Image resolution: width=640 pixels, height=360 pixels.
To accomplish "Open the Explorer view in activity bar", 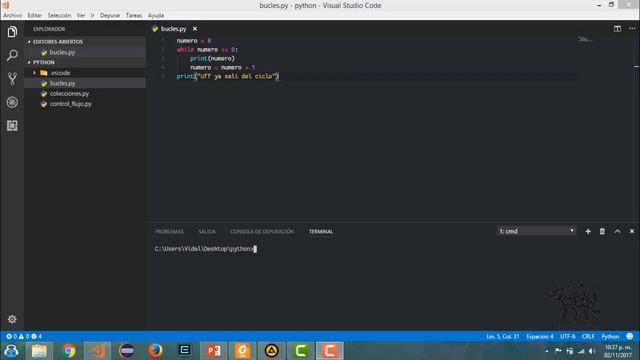I will point(12,32).
